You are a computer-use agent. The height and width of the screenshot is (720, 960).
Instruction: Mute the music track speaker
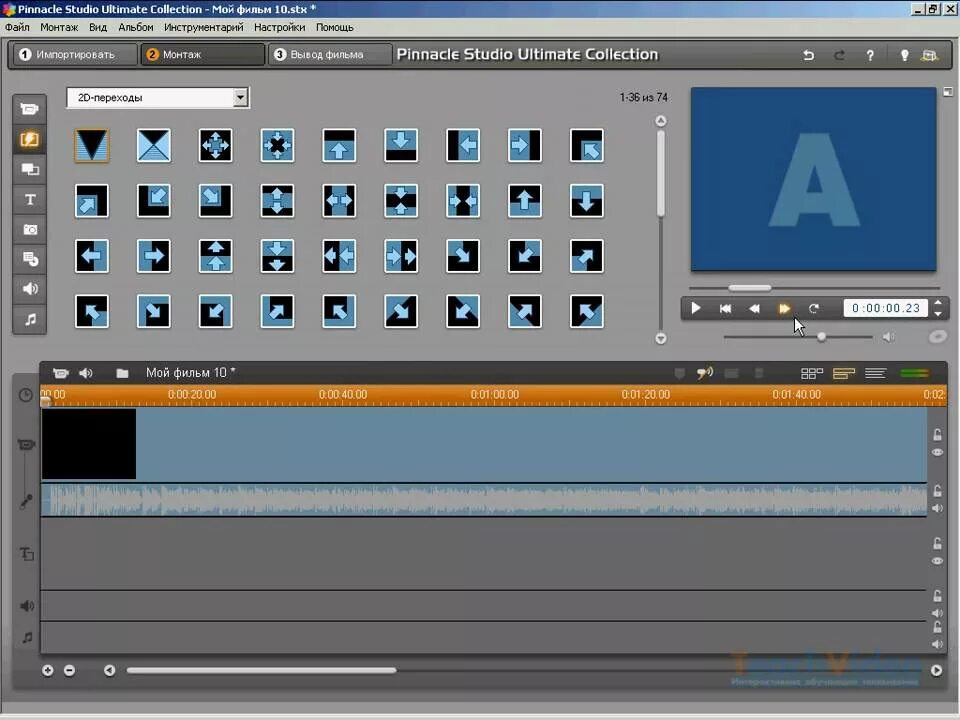click(937, 644)
